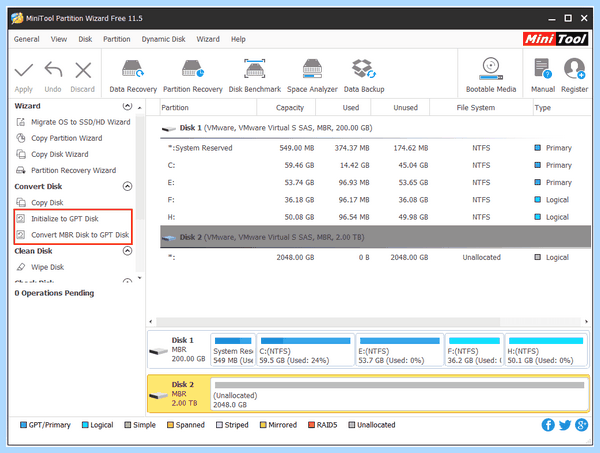
Task: Click the Discard X icon
Action: [83, 70]
